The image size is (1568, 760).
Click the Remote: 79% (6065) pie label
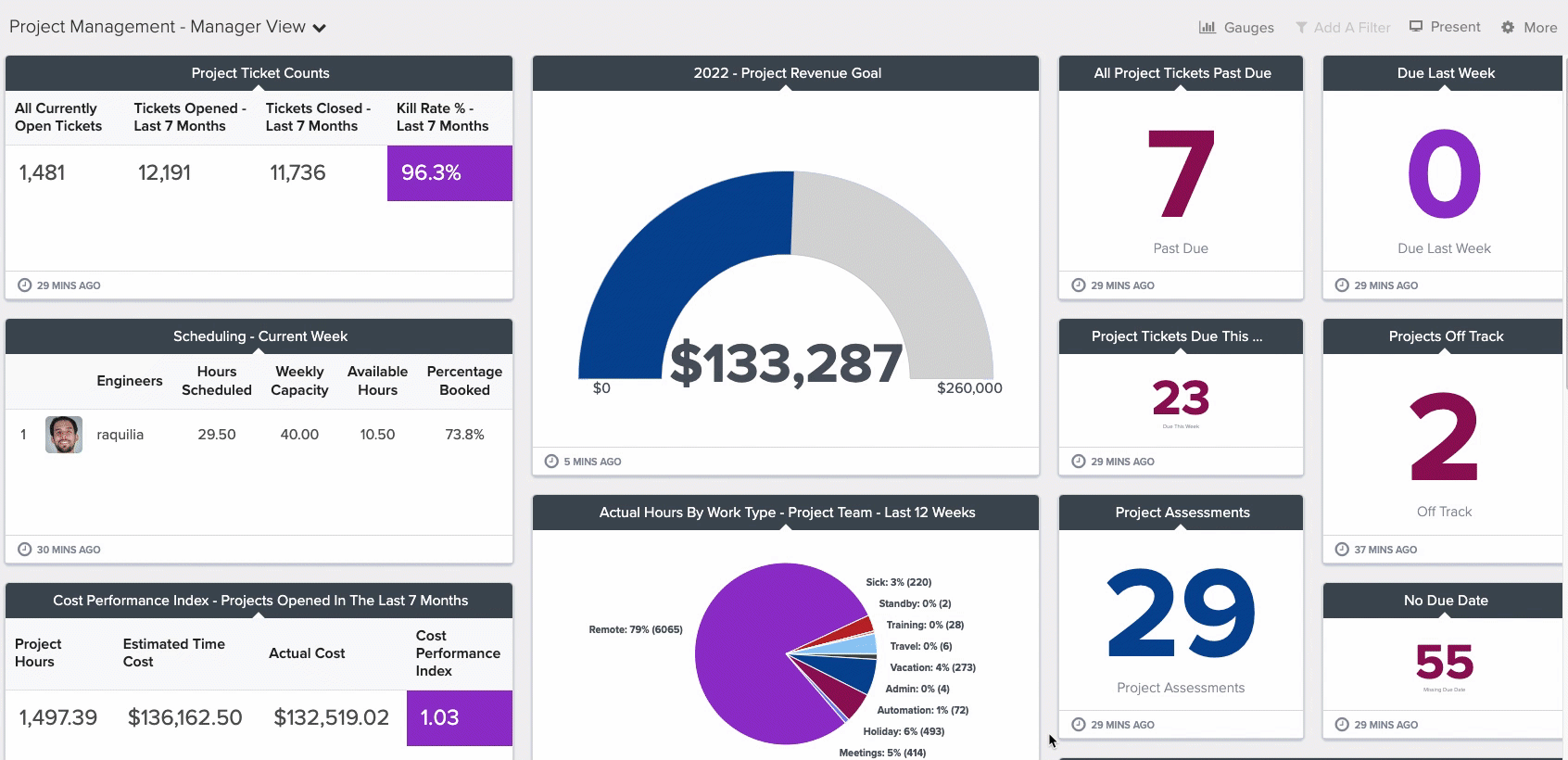636,630
